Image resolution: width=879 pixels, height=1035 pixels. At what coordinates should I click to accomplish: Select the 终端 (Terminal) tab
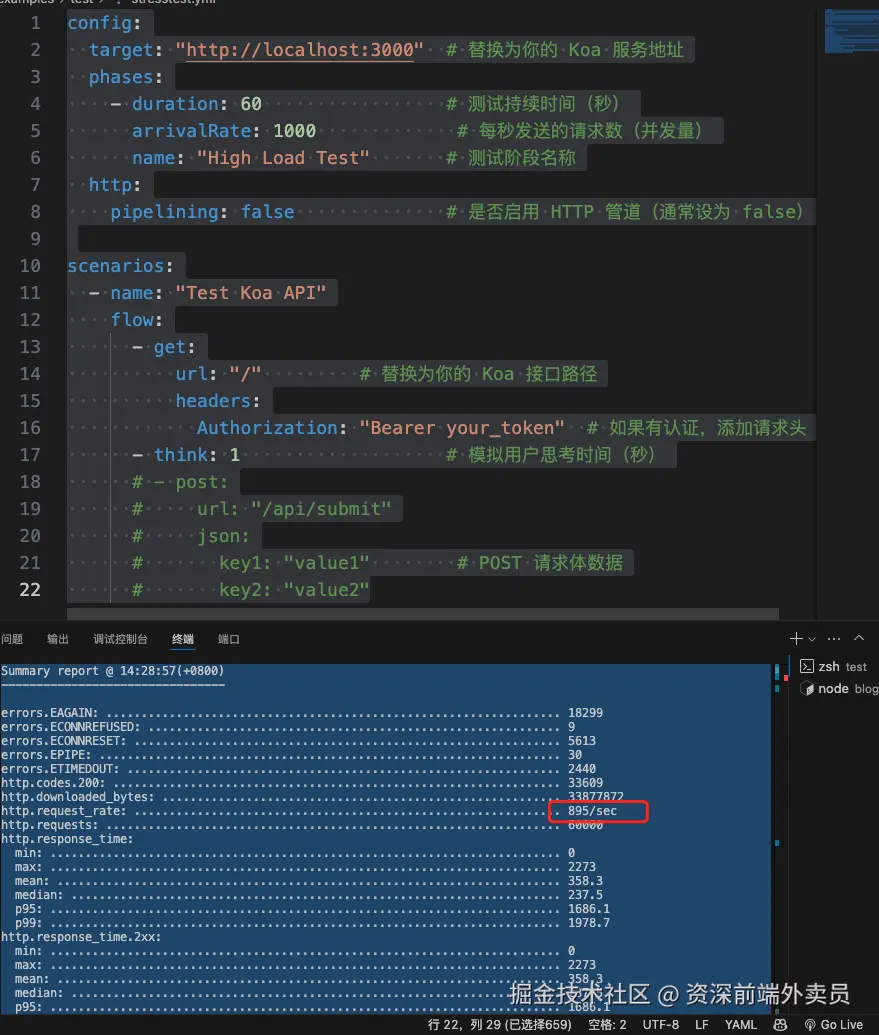183,639
